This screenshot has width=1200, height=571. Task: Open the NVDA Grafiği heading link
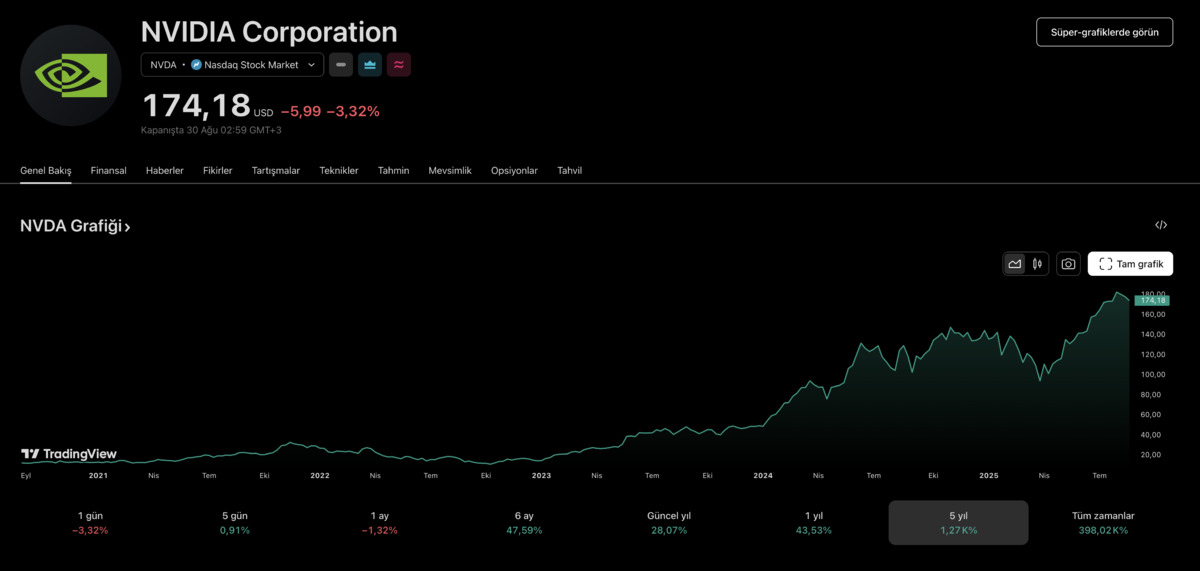pos(75,226)
